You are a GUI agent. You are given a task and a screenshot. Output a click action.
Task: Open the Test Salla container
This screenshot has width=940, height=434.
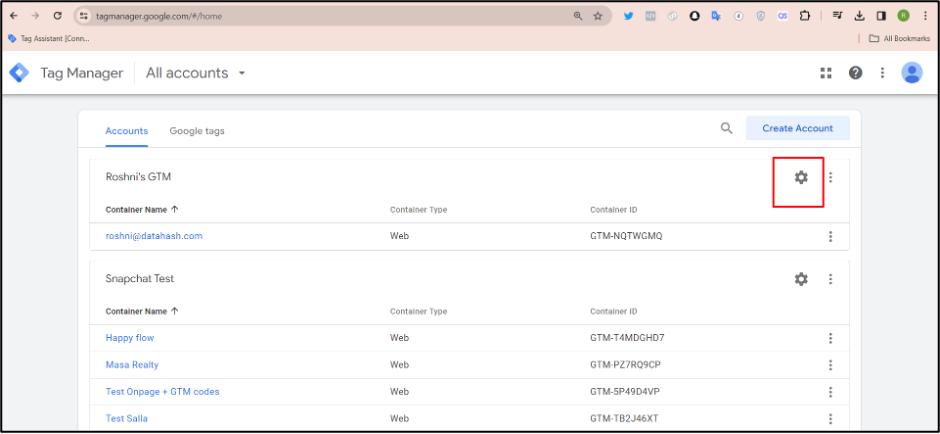126,418
